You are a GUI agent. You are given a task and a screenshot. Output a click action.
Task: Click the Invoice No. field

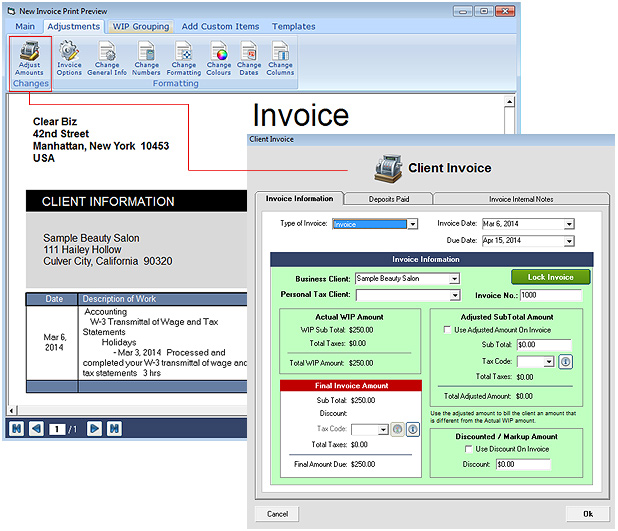click(x=551, y=295)
